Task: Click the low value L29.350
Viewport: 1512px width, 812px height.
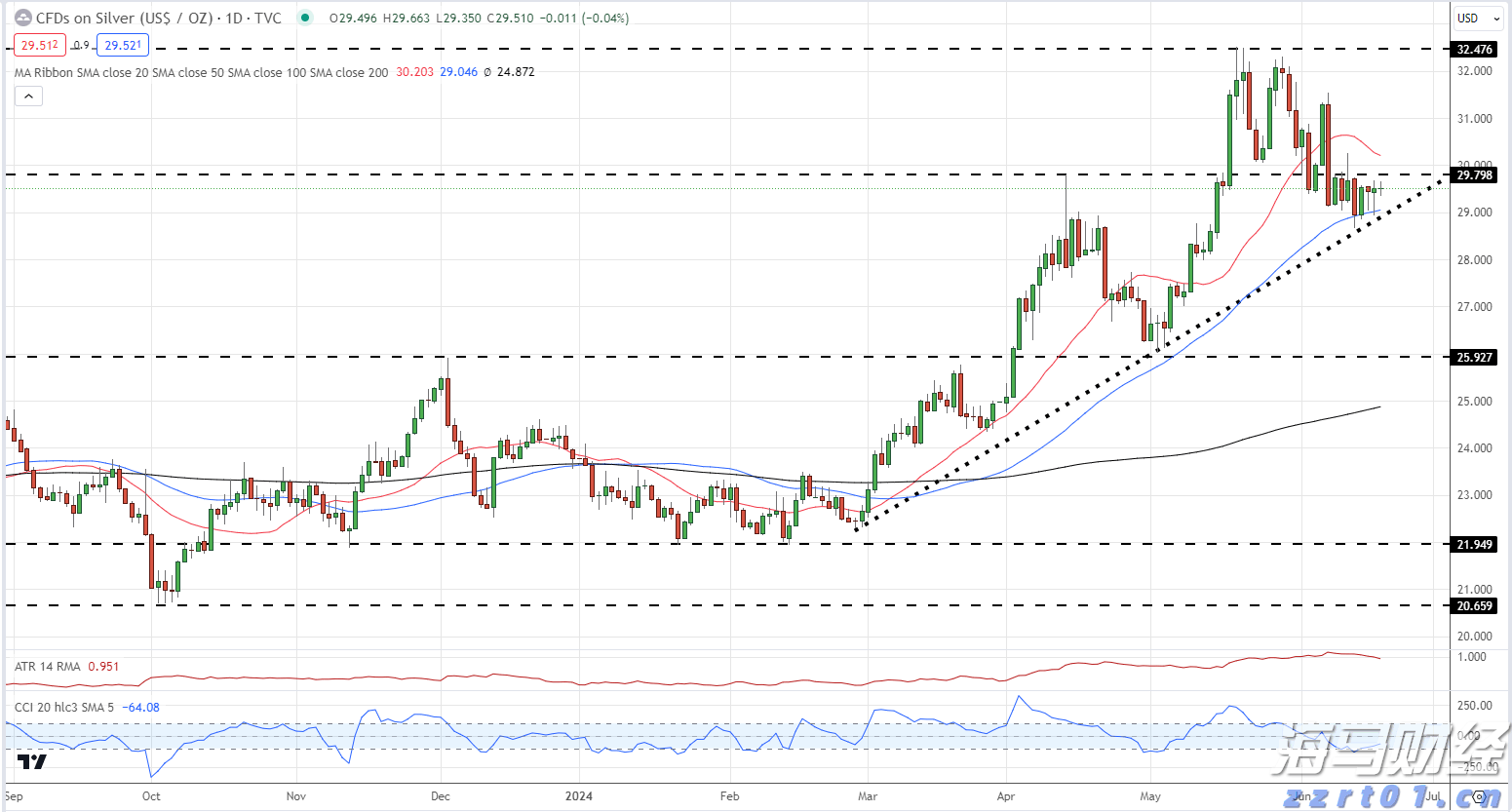Action: pyautogui.click(x=458, y=18)
